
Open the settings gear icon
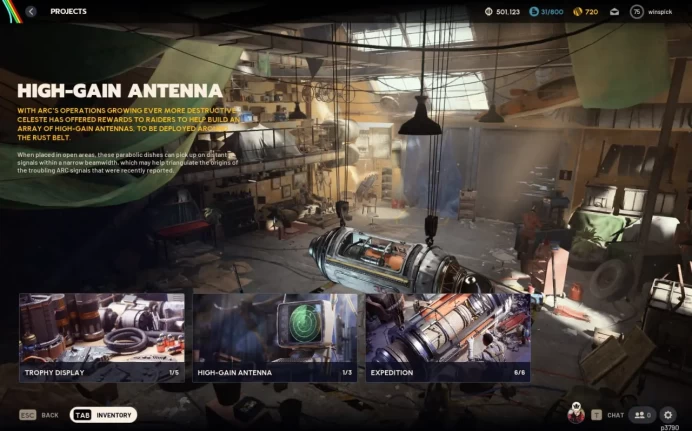(x=668, y=415)
